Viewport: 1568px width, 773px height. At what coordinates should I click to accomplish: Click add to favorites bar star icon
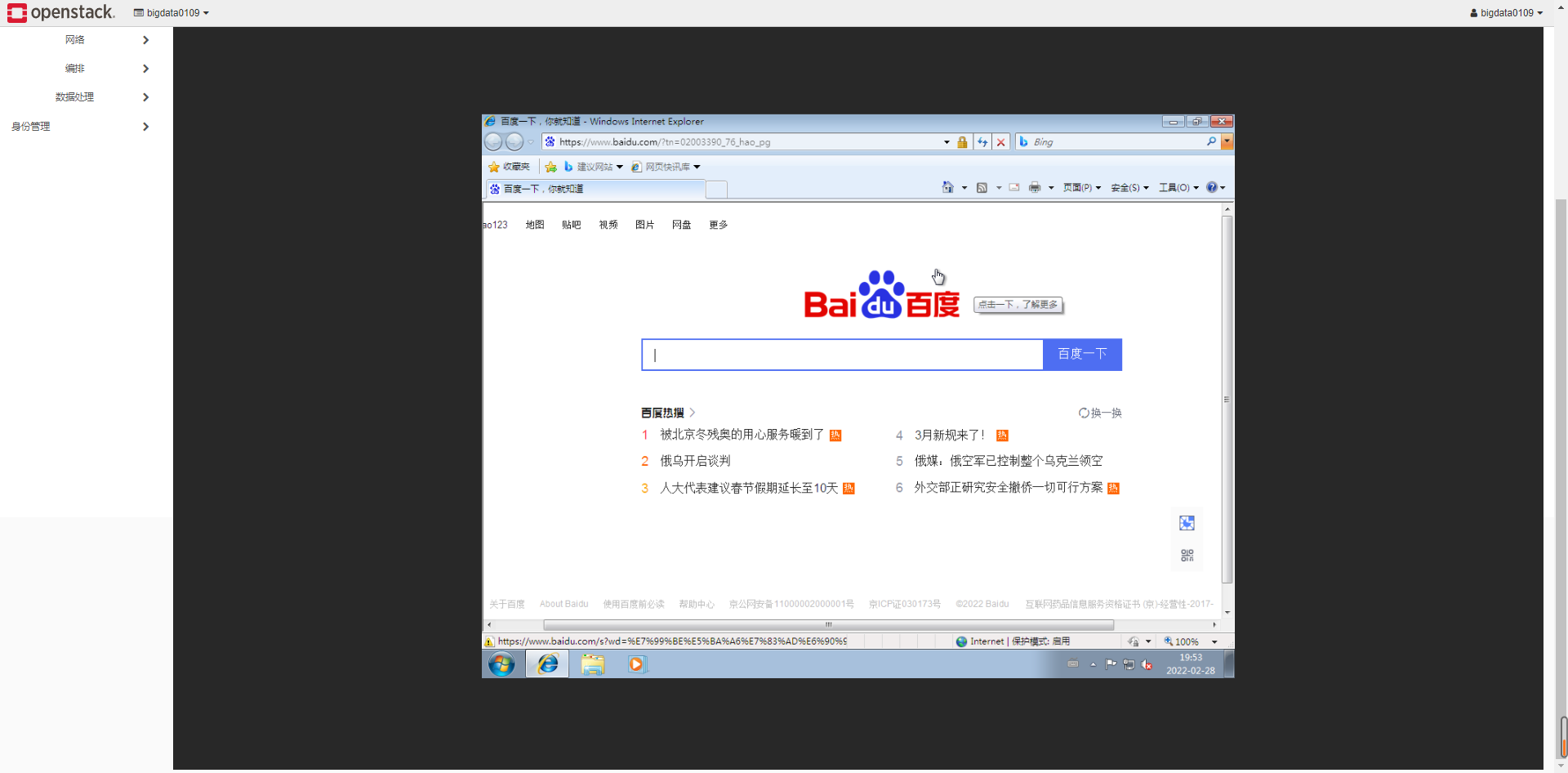click(x=551, y=167)
